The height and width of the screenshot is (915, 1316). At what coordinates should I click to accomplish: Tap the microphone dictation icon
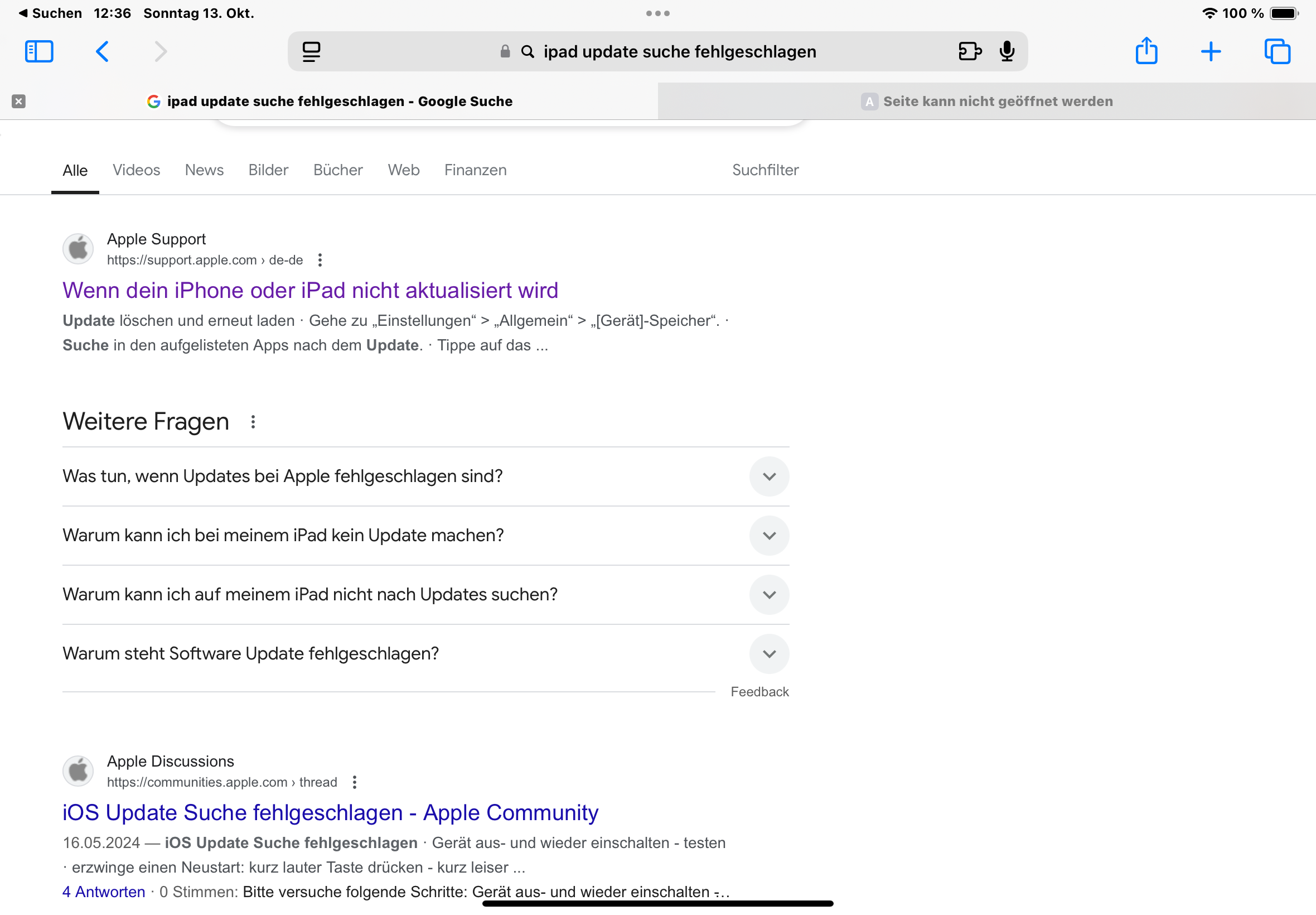point(1007,51)
